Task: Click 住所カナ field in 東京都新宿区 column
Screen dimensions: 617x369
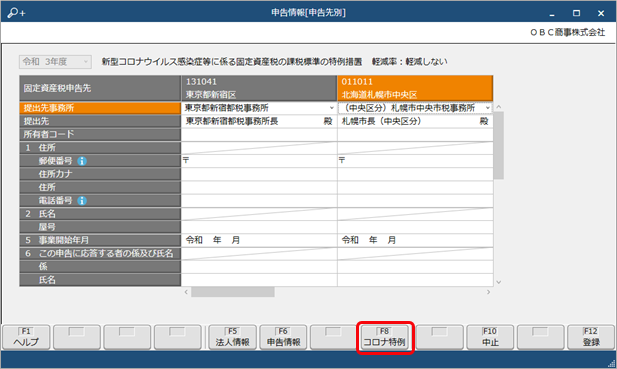Action: coord(259,174)
